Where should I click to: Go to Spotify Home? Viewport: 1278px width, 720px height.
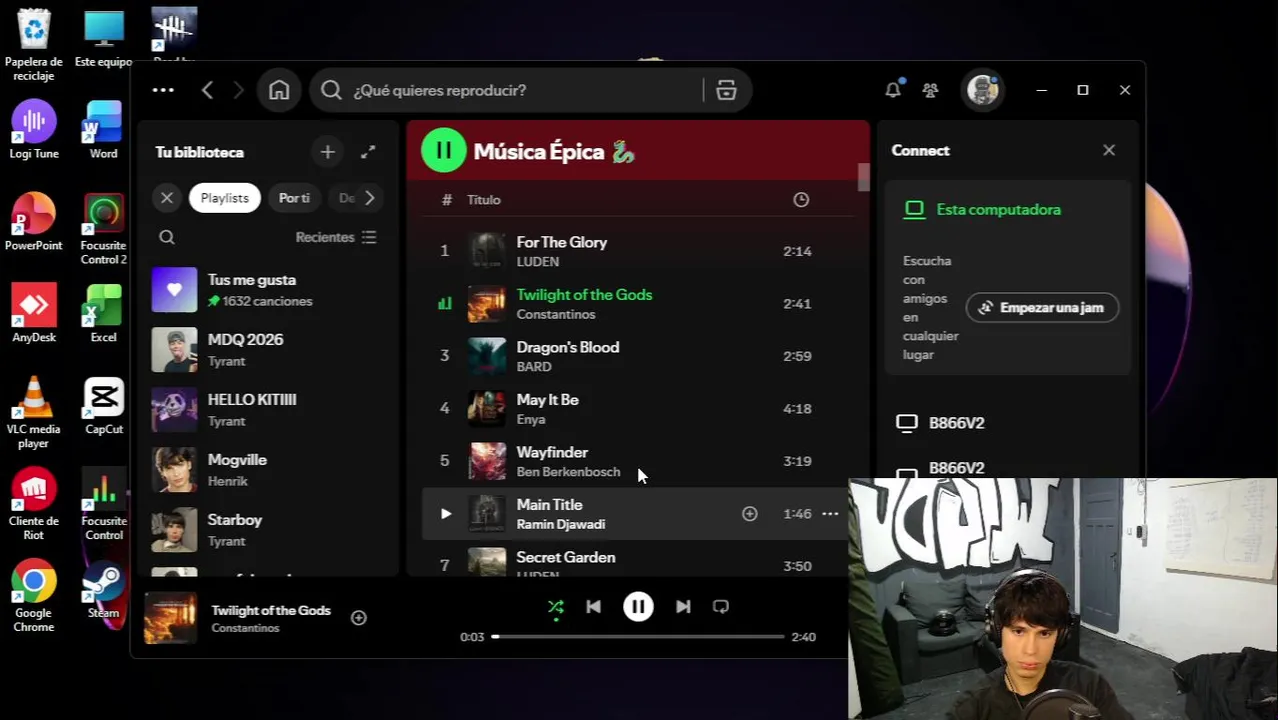click(279, 90)
